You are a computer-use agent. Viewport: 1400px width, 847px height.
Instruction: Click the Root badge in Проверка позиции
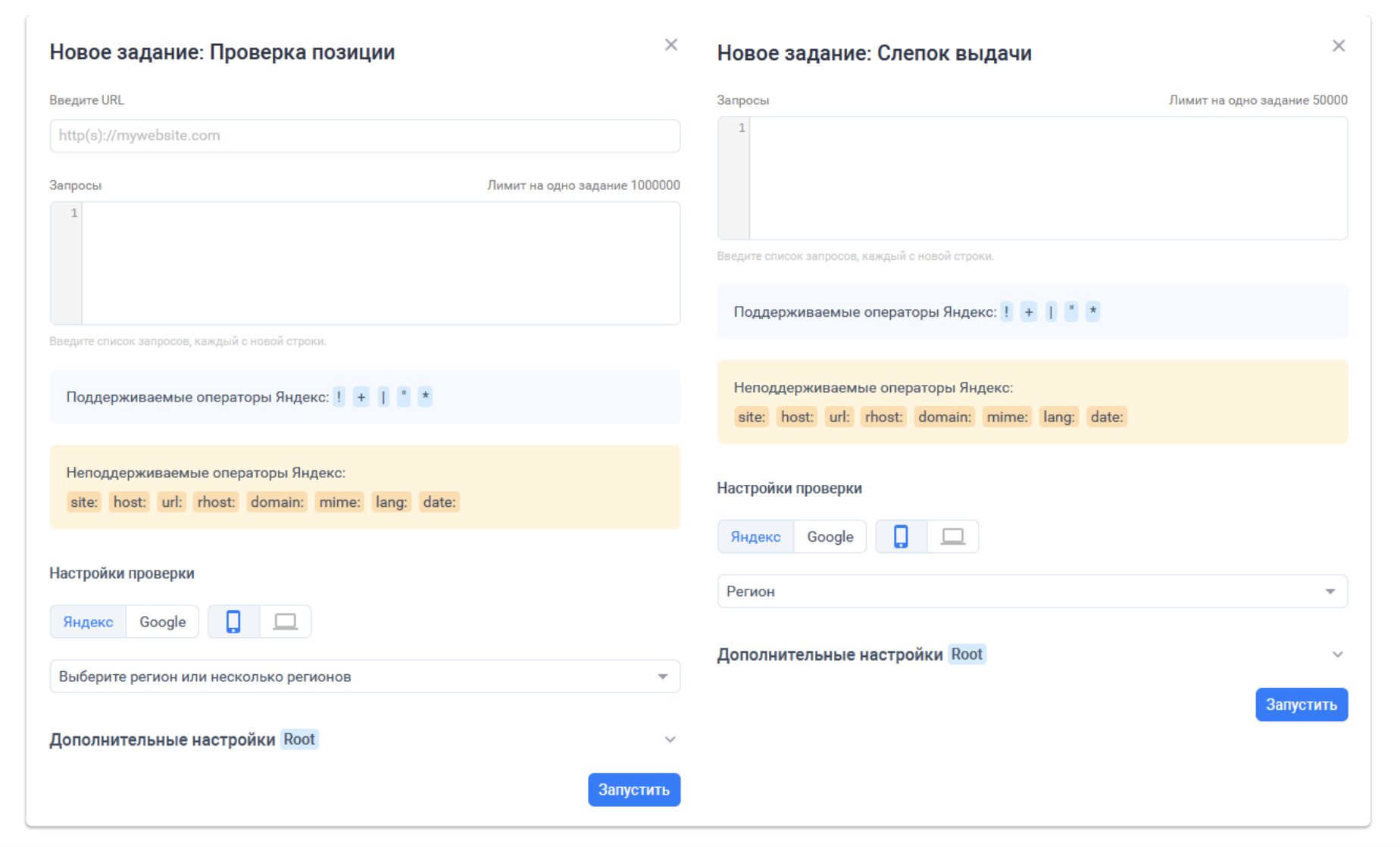[299, 739]
